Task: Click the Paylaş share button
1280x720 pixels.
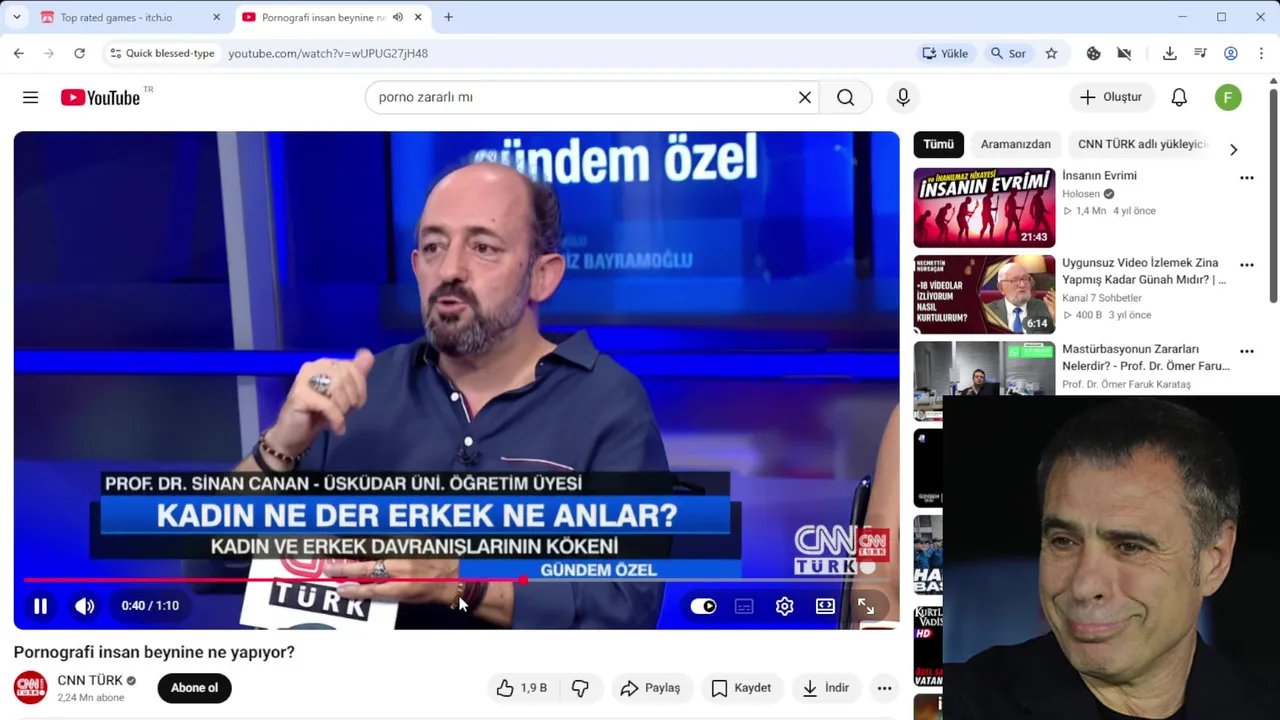Action: click(650, 688)
